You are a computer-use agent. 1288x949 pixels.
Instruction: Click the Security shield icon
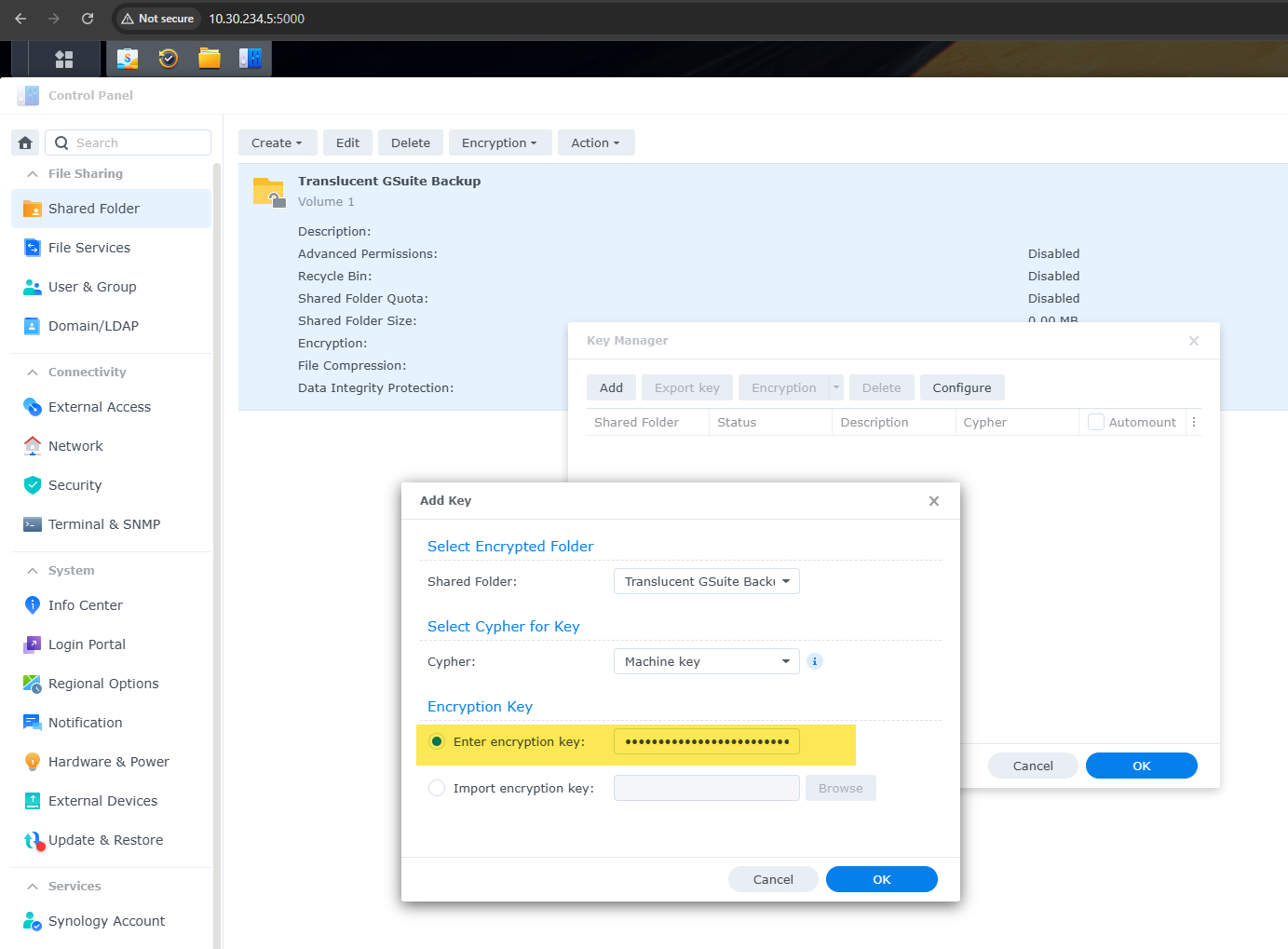point(33,485)
